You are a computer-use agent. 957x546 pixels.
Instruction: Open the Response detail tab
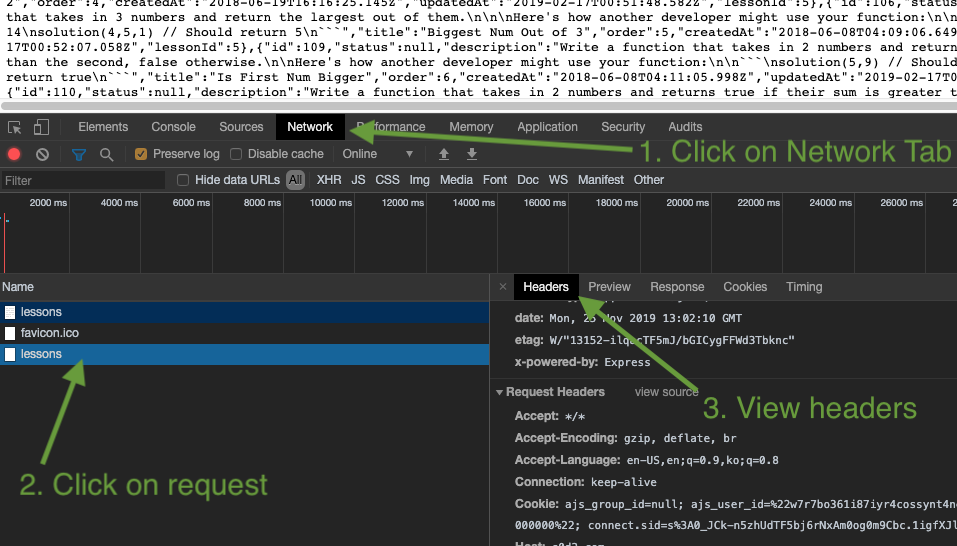(677, 287)
